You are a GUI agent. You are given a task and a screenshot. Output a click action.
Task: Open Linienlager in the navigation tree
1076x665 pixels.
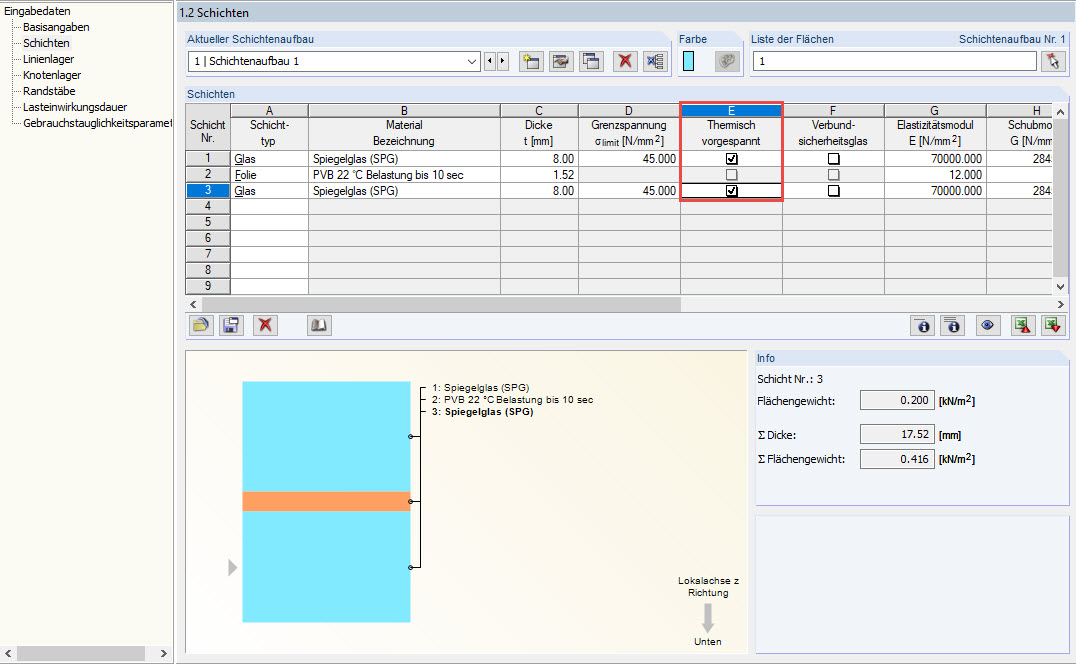[49, 59]
